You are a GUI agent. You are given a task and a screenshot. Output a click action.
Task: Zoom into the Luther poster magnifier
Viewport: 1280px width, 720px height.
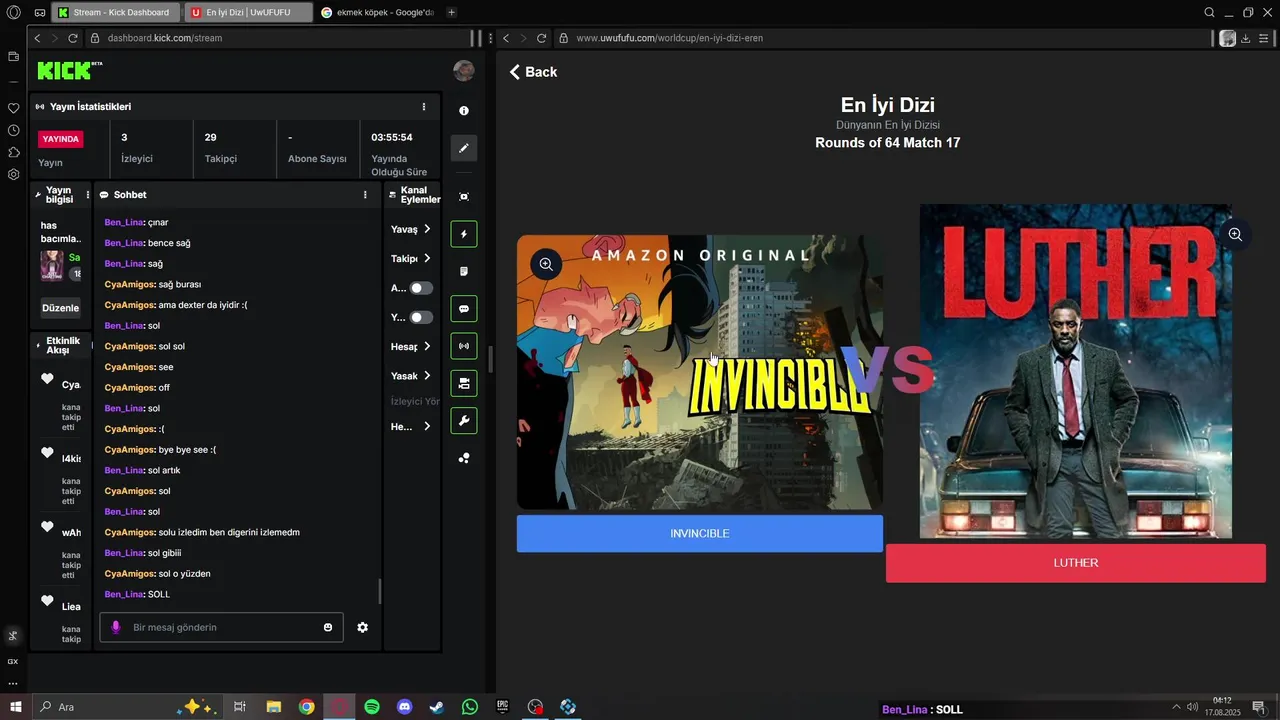(1235, 234)
